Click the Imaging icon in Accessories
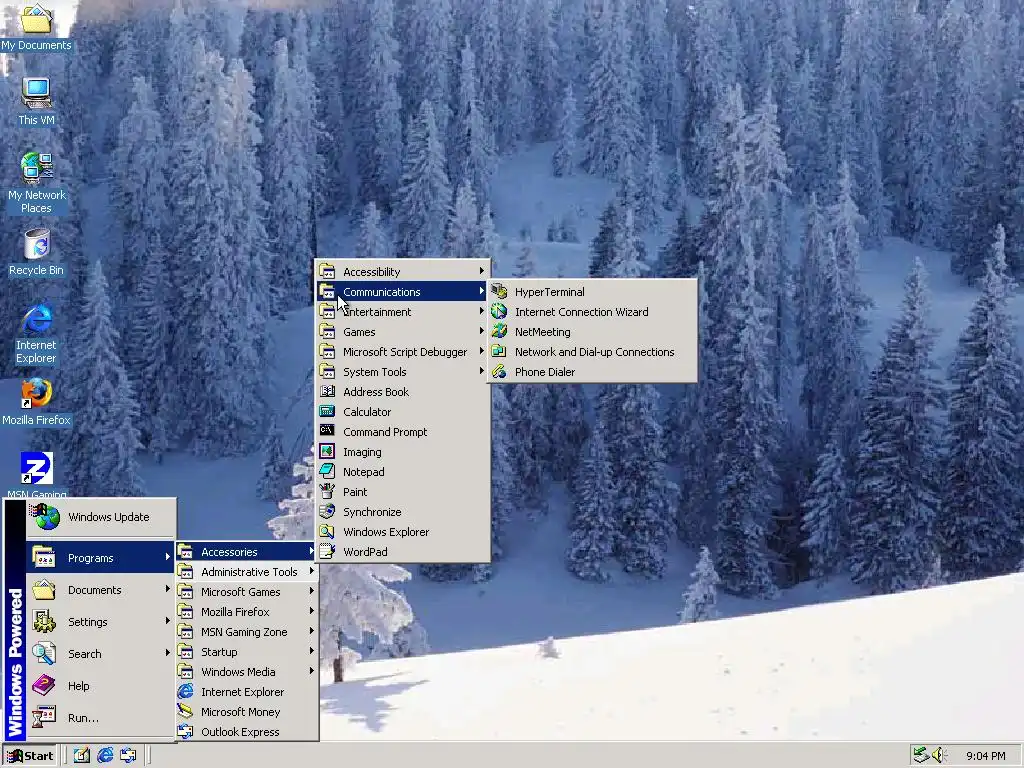 click(x=327, y=451)
